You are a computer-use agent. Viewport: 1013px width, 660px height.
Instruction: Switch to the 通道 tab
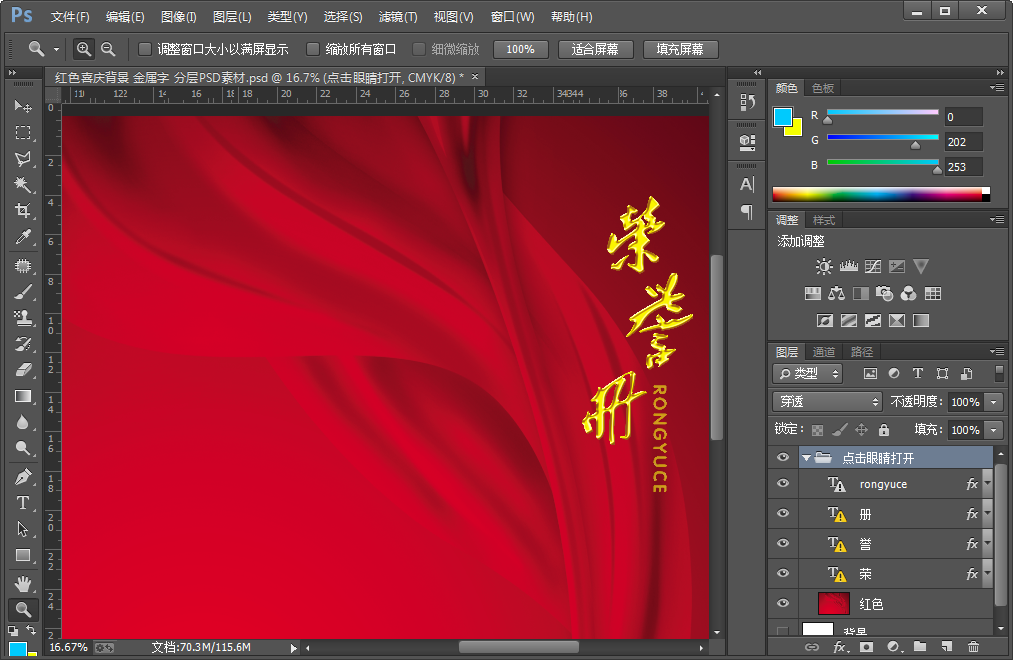(x=824, y=352)
